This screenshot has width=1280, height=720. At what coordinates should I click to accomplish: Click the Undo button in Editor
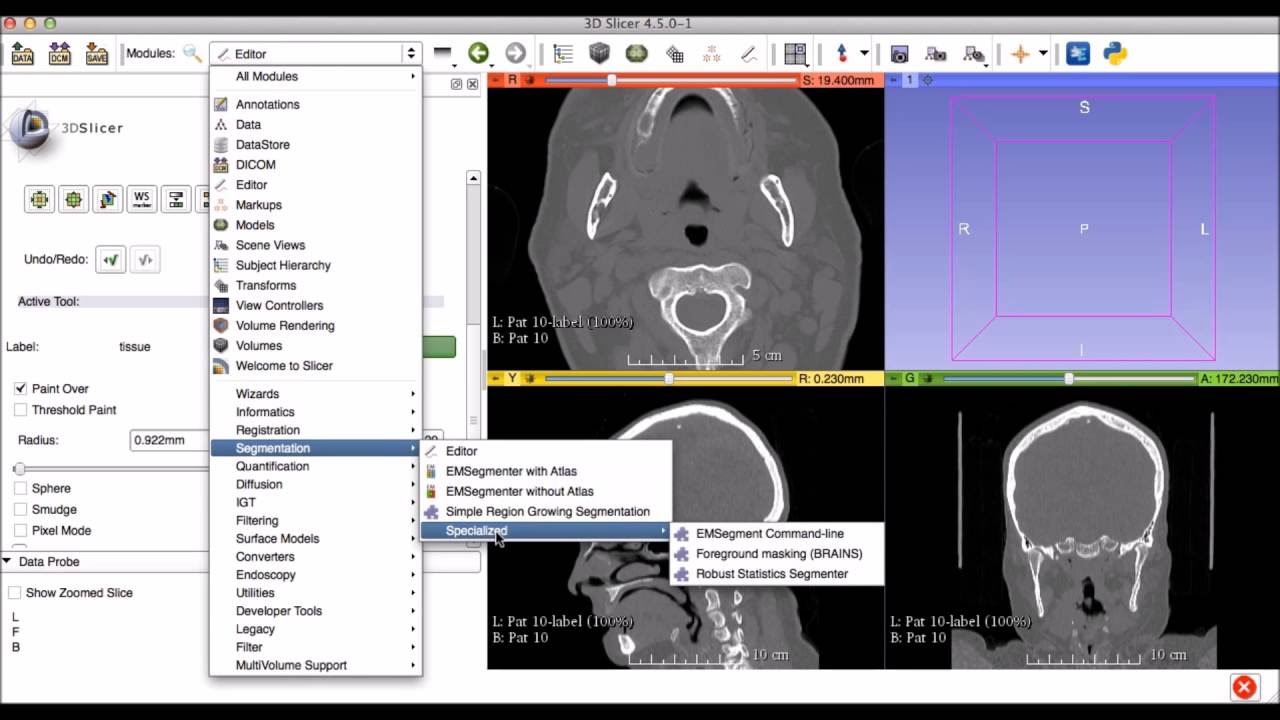click(x=111, y=260)
